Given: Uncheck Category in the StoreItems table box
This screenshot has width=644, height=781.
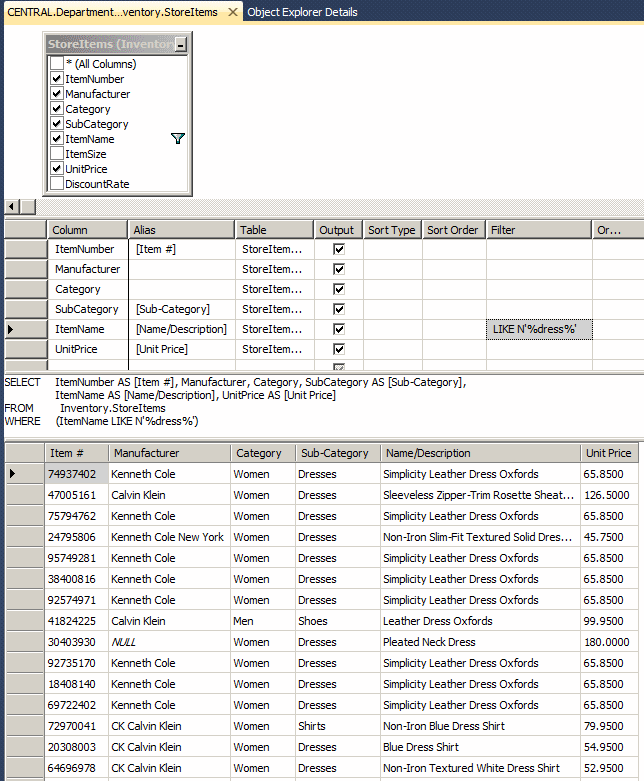Looking at the screenshot, I should [57, 109].
